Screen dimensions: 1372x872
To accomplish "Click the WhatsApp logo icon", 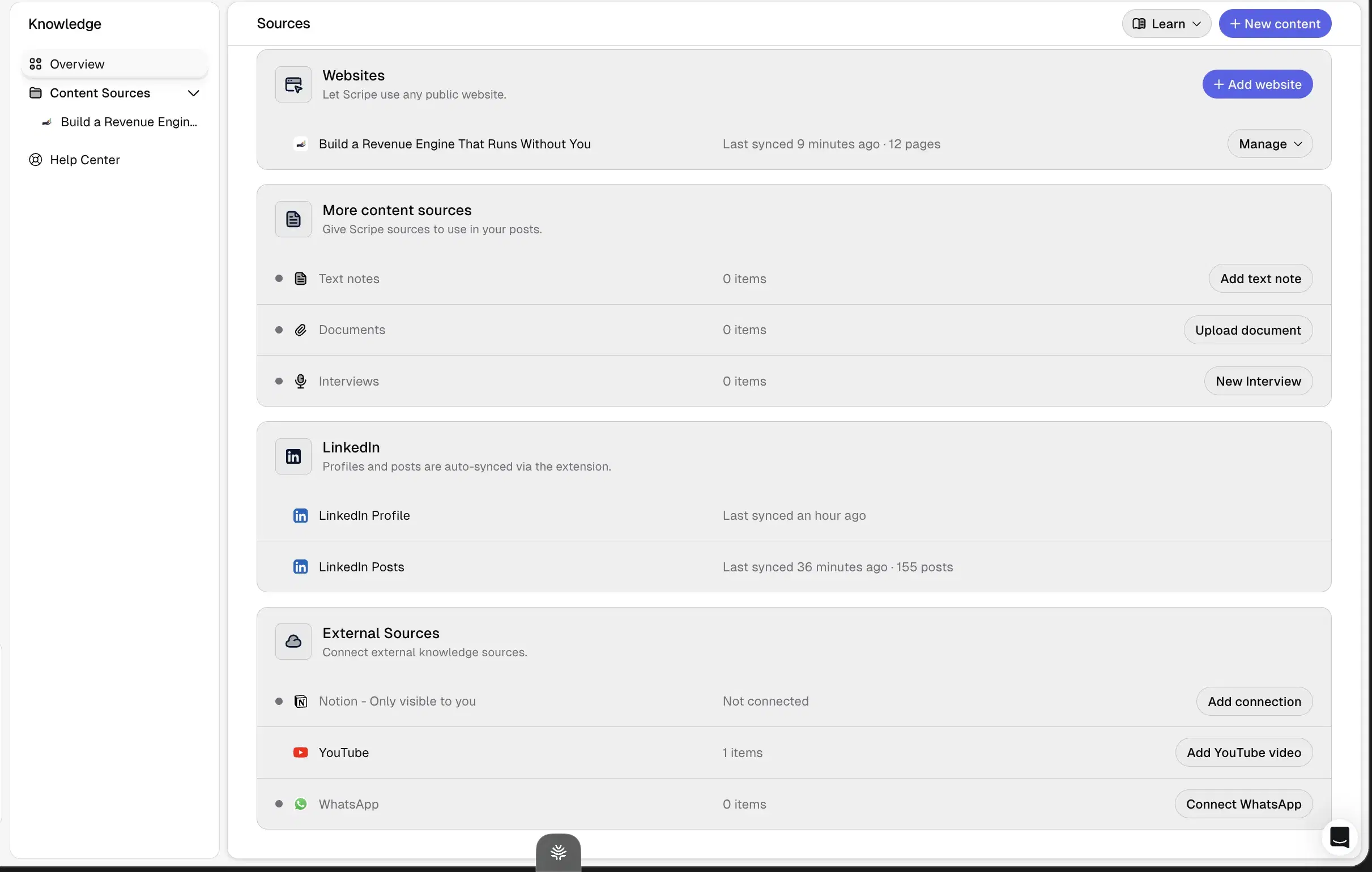I will [300, 803].
